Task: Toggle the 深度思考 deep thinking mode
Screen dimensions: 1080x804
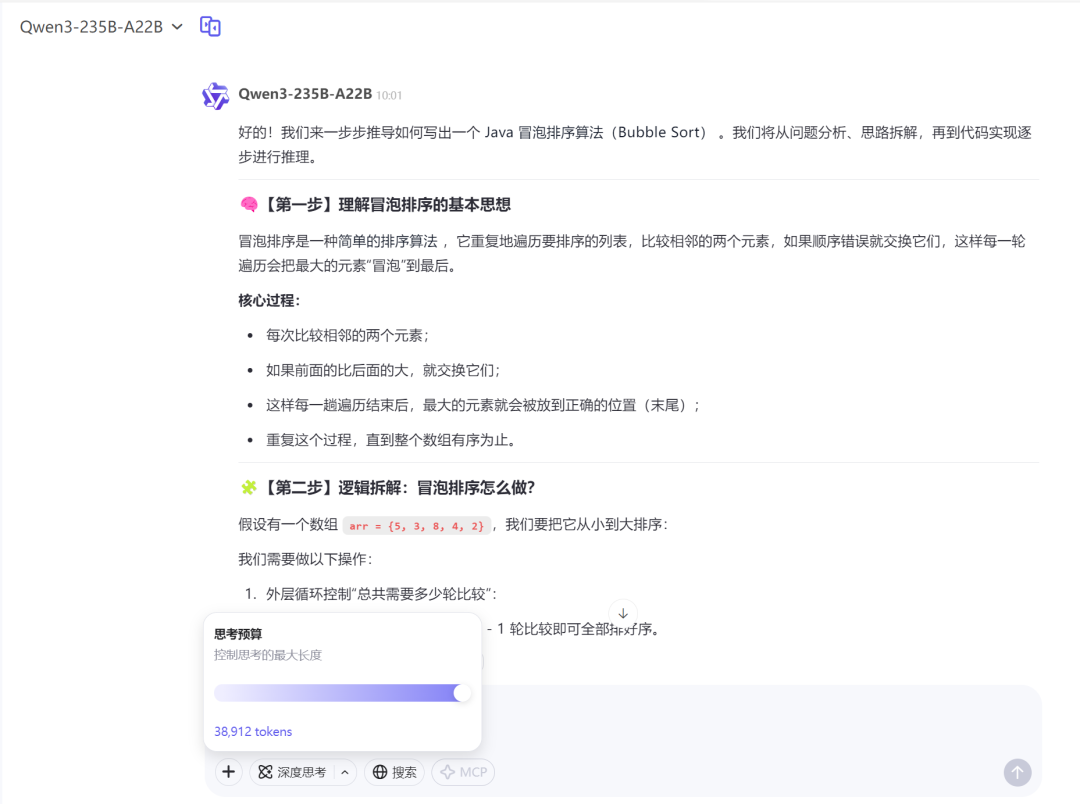Action: point(292,772)
